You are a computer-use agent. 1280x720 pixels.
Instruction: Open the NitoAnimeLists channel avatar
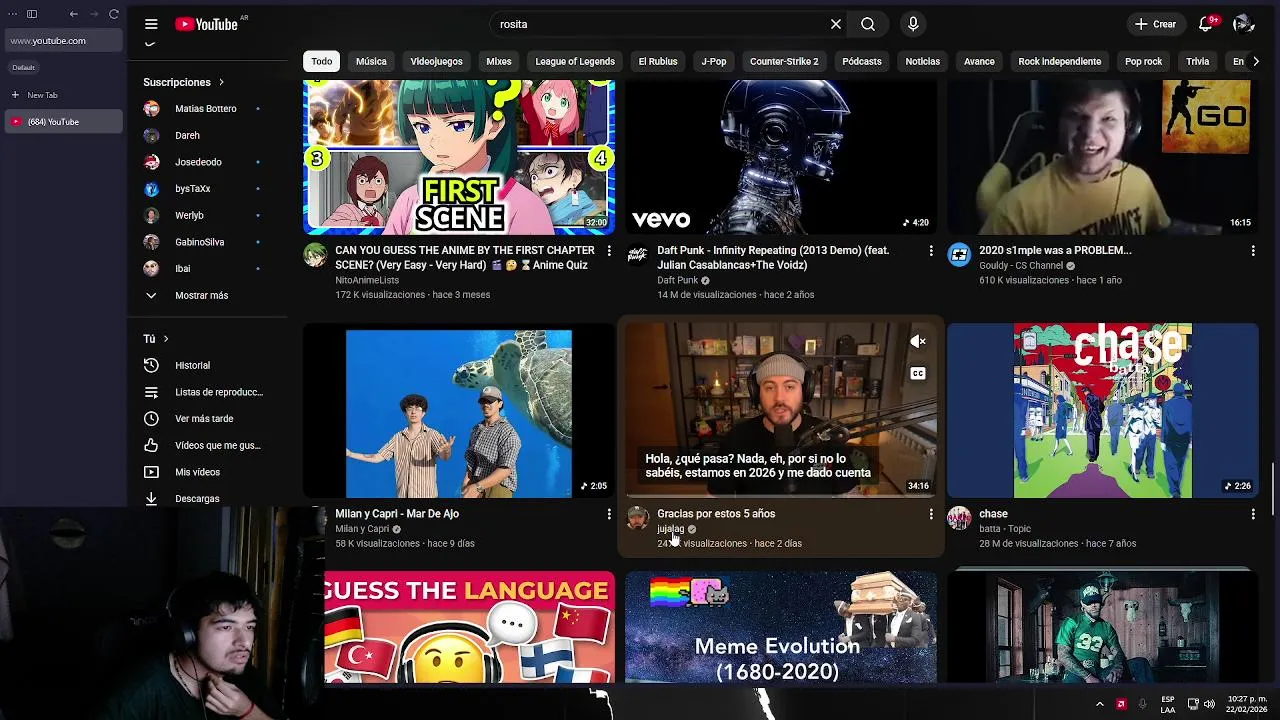point(315,254)
